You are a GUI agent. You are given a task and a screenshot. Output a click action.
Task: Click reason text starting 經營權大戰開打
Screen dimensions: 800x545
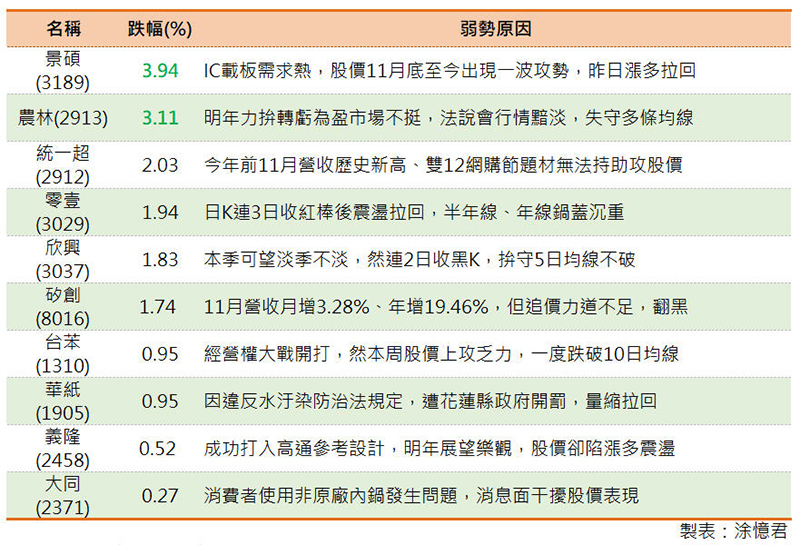tap(441, 354)
